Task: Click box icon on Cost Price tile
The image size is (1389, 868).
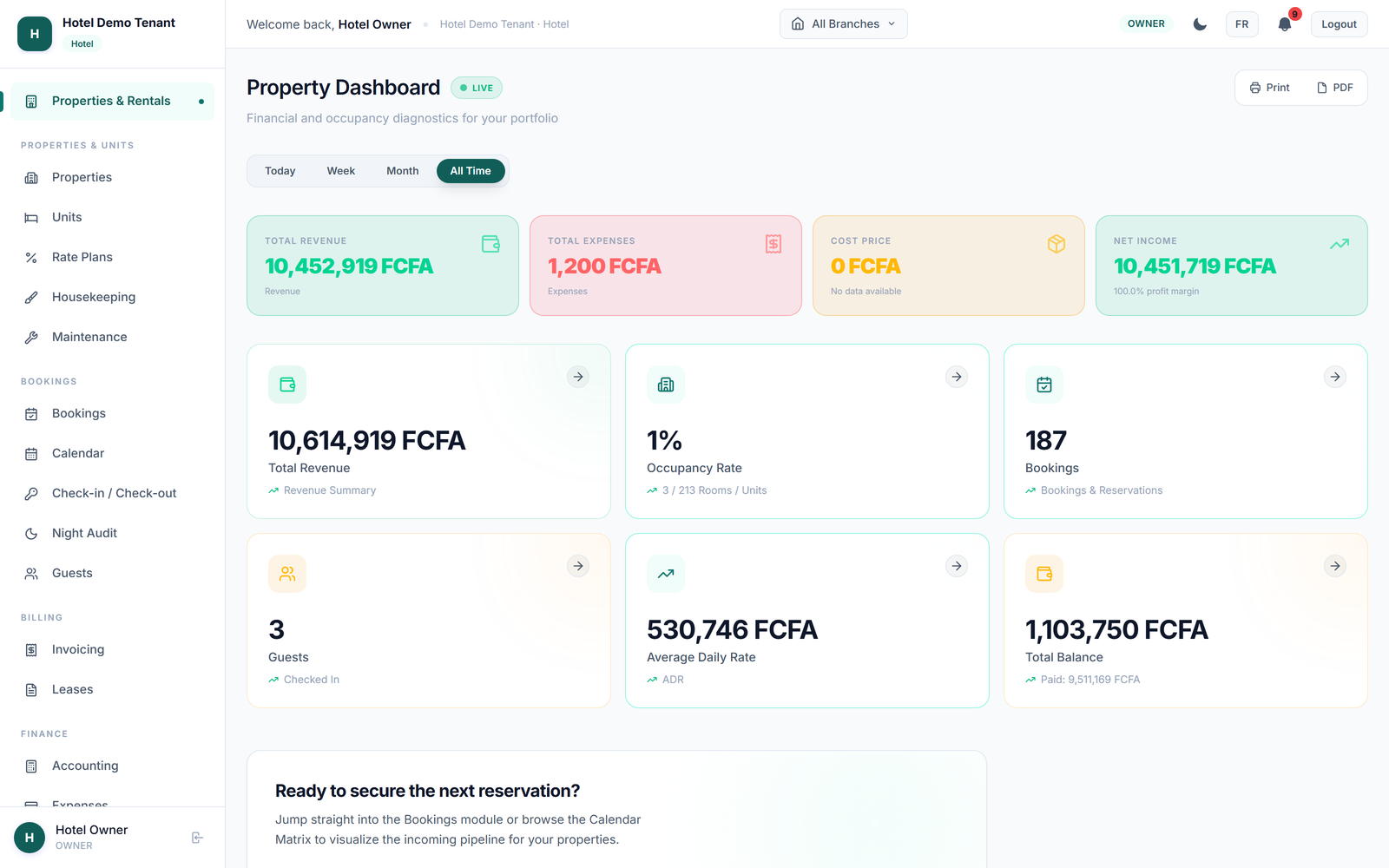Action: click(x=1057, y=244)
